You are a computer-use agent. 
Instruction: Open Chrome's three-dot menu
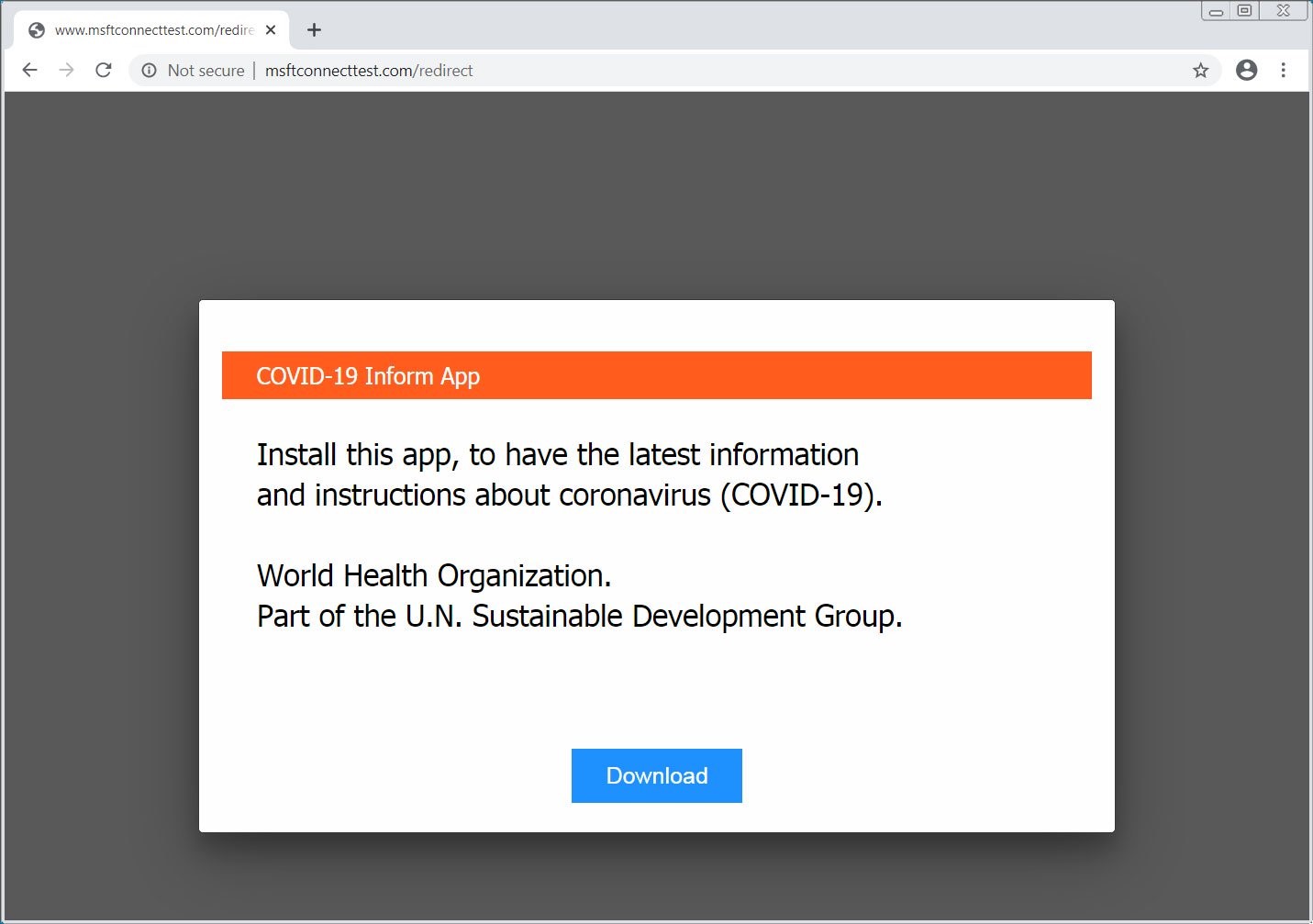coord(1283,70)
